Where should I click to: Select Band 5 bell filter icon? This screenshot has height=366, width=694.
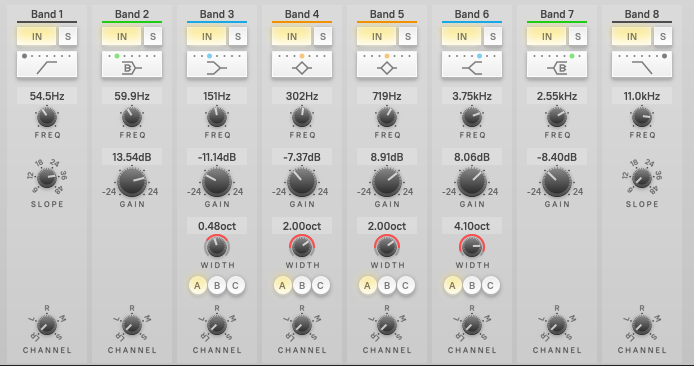coord(387,65)
